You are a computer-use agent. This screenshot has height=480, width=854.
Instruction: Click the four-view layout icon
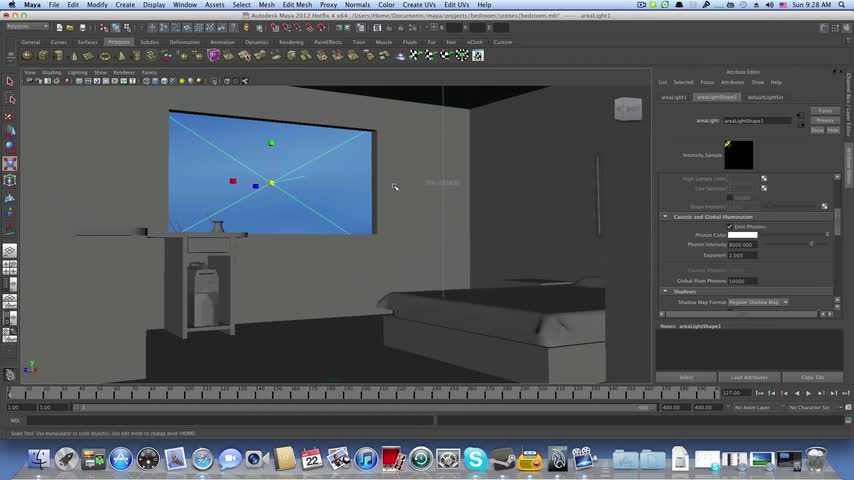click(10, 268)
